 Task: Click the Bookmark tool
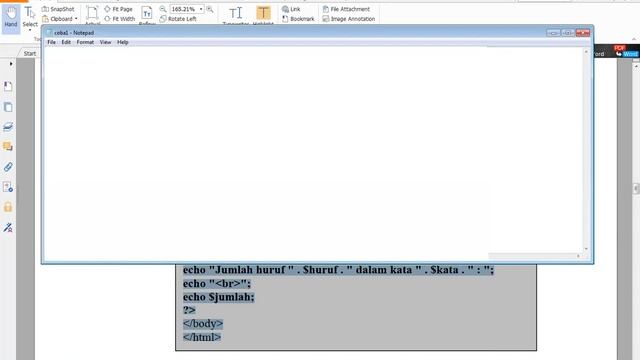click(298, 19)
